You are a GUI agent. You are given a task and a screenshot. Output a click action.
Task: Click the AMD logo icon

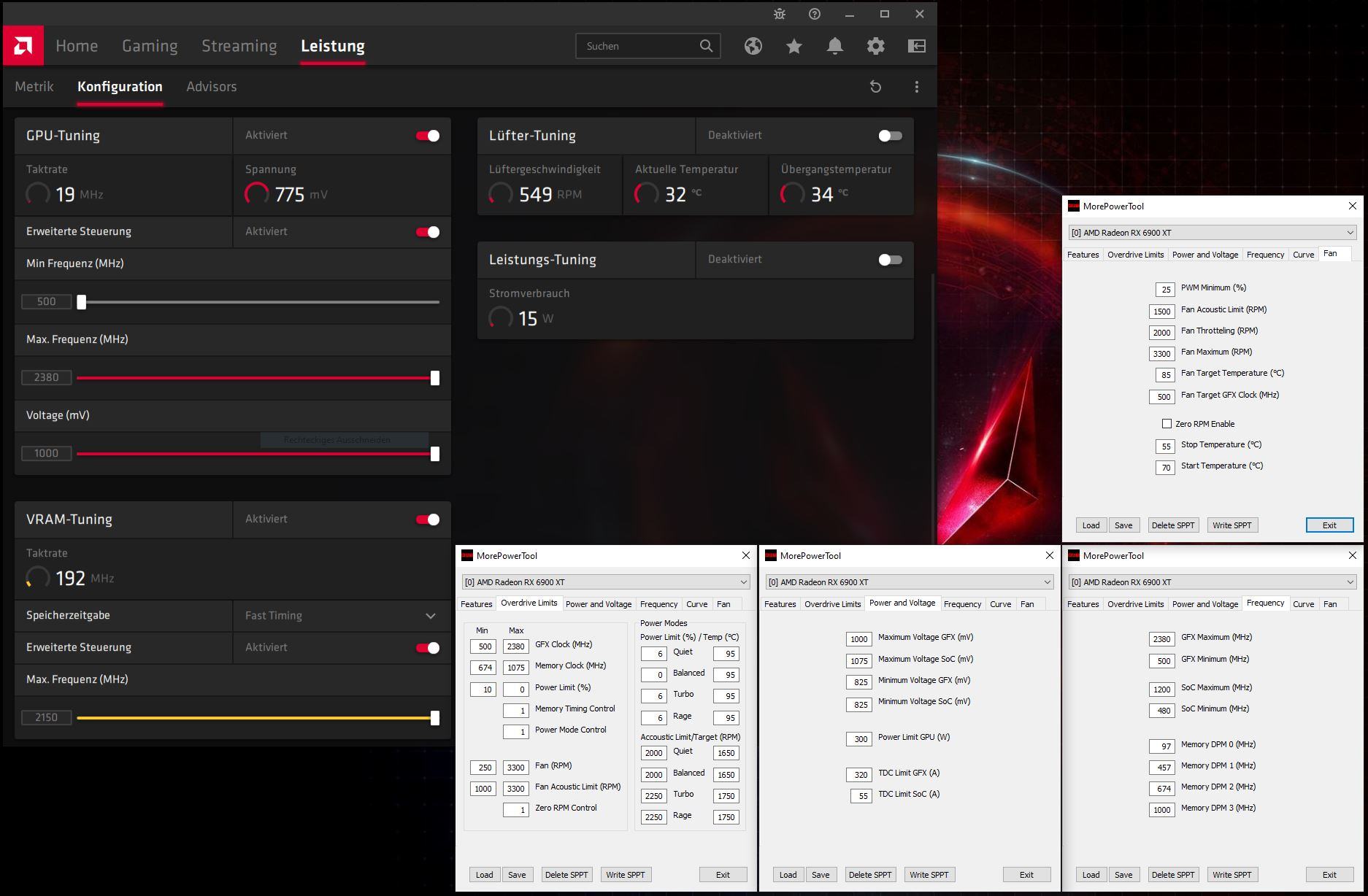pyautogui.click(x=23, y=46)
